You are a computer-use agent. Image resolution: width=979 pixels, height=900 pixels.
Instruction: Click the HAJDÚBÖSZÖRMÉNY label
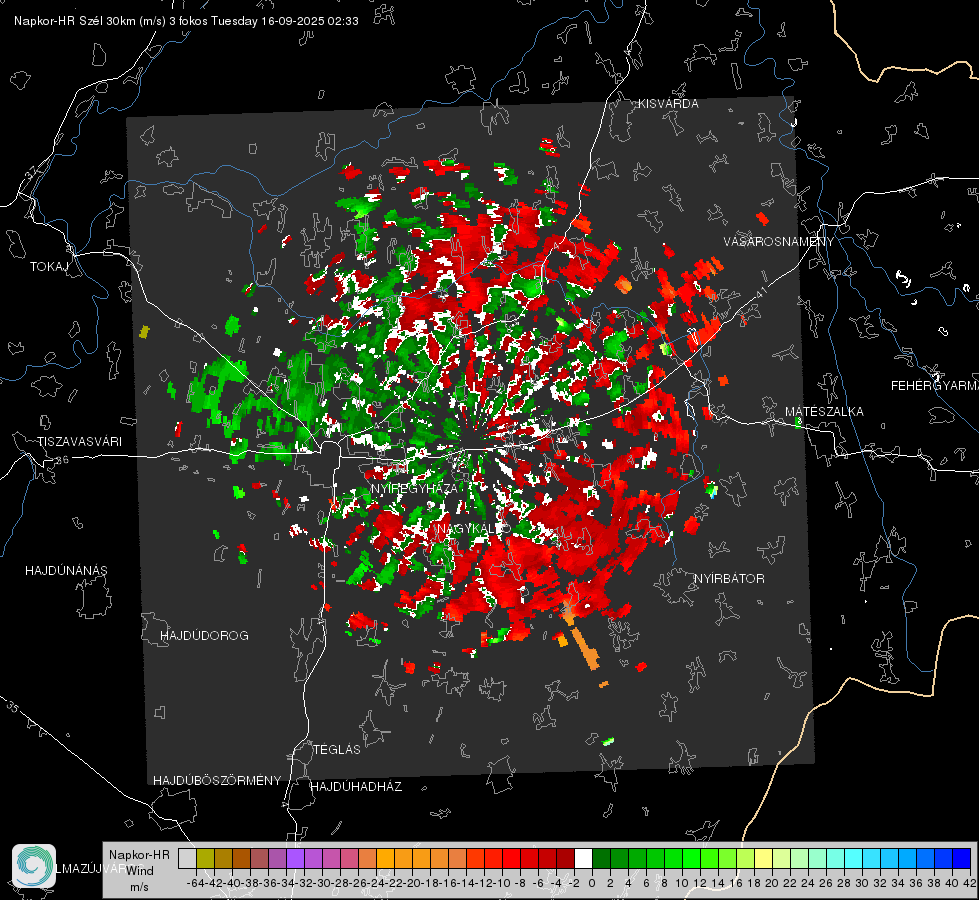(x=217, y=781)
